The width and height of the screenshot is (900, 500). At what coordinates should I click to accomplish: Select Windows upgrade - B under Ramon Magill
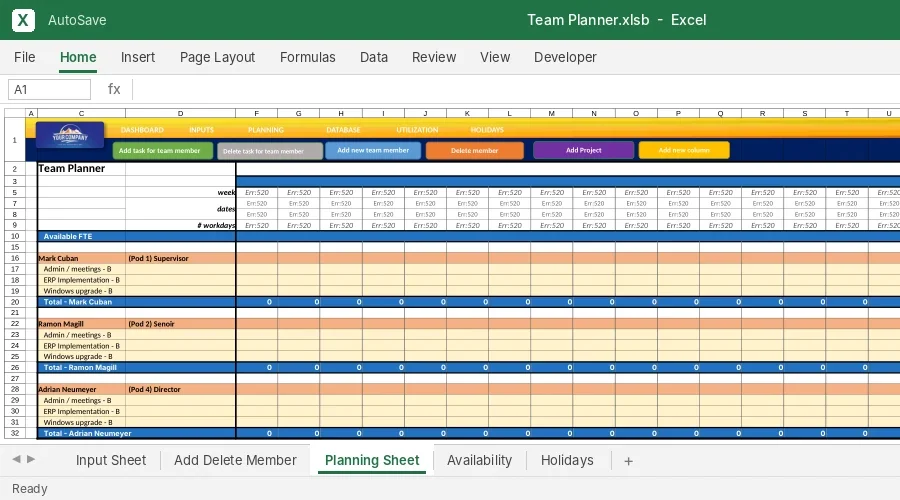[82, 356]
